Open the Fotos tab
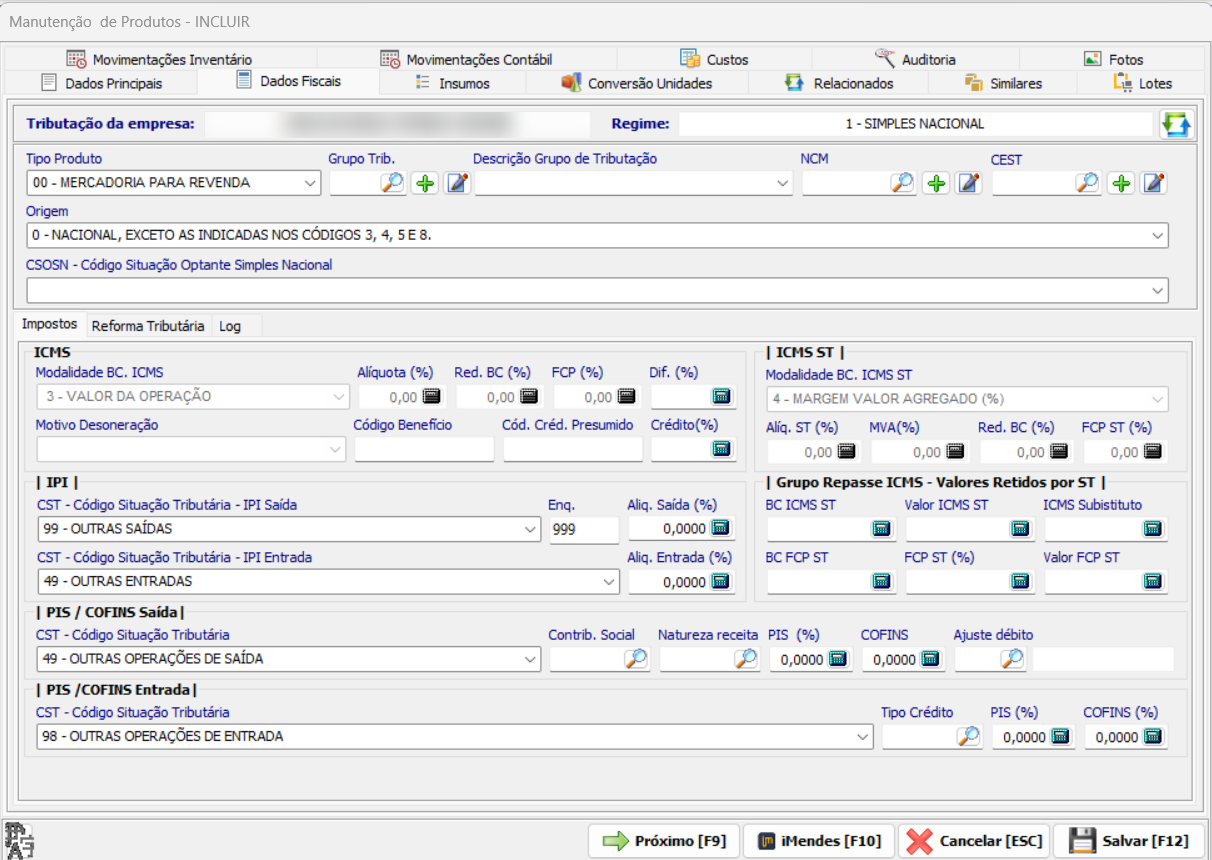Screen dimensions: 1212x860 [1113, 59]
